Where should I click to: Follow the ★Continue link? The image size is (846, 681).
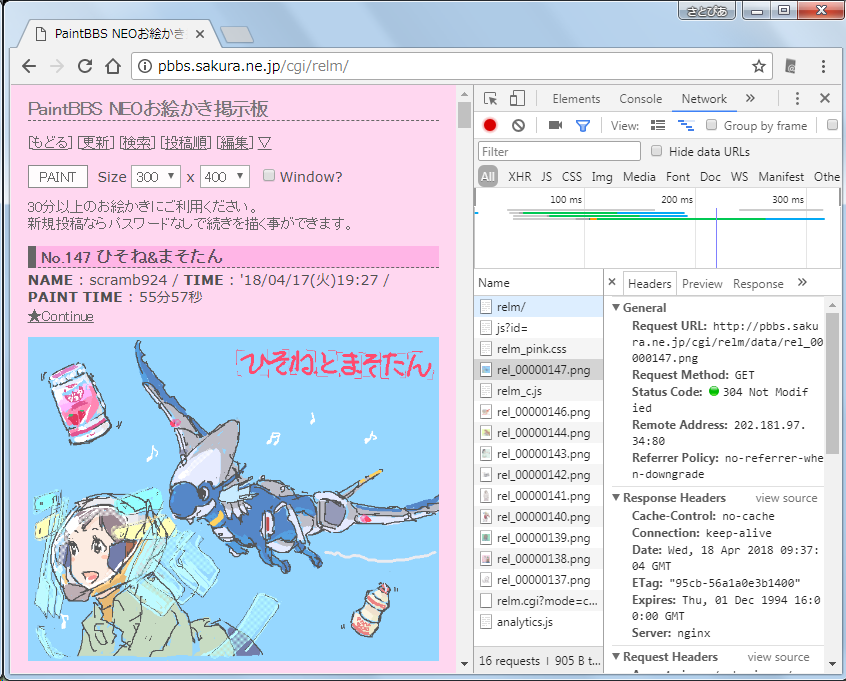point(60,316)
